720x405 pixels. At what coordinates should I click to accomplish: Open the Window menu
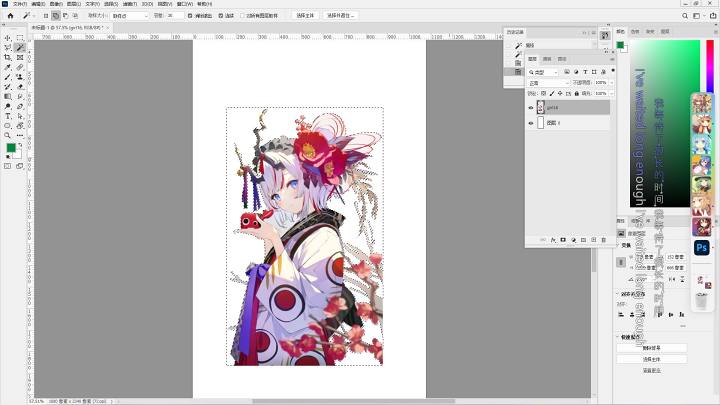pyautogui.click(x=185, y=4)
